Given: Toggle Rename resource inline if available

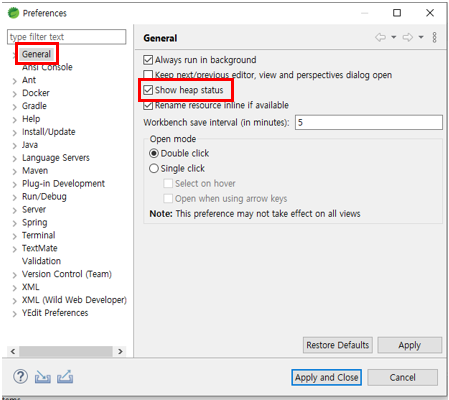Looking at the screenshot, I should (148, 105).
